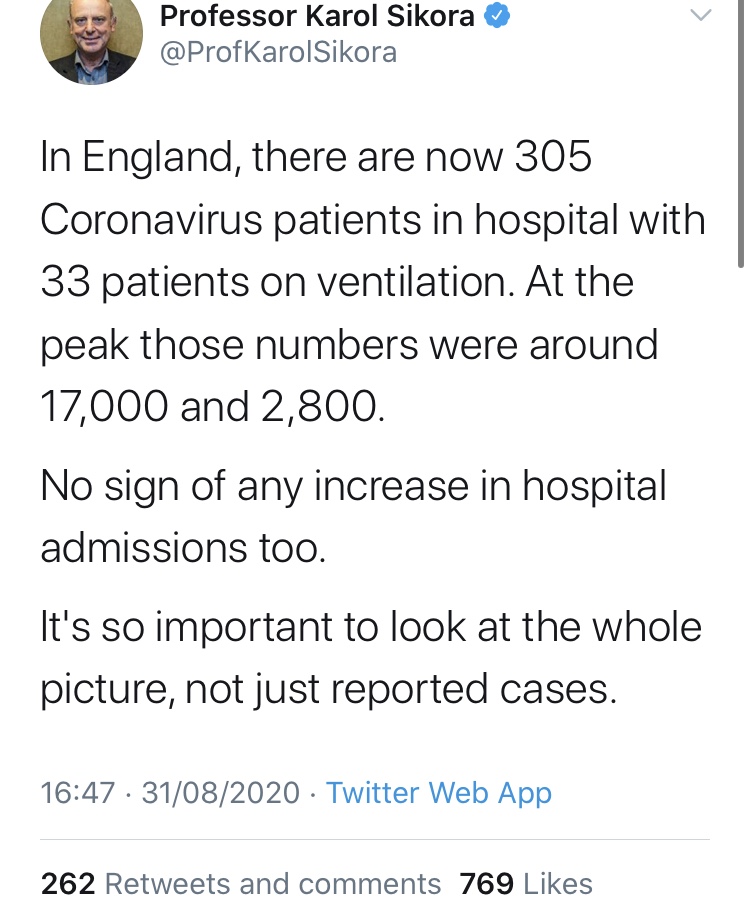
Task: Open Professor Karol Sikora's profile picture
Action: click(x=91, y=36)
